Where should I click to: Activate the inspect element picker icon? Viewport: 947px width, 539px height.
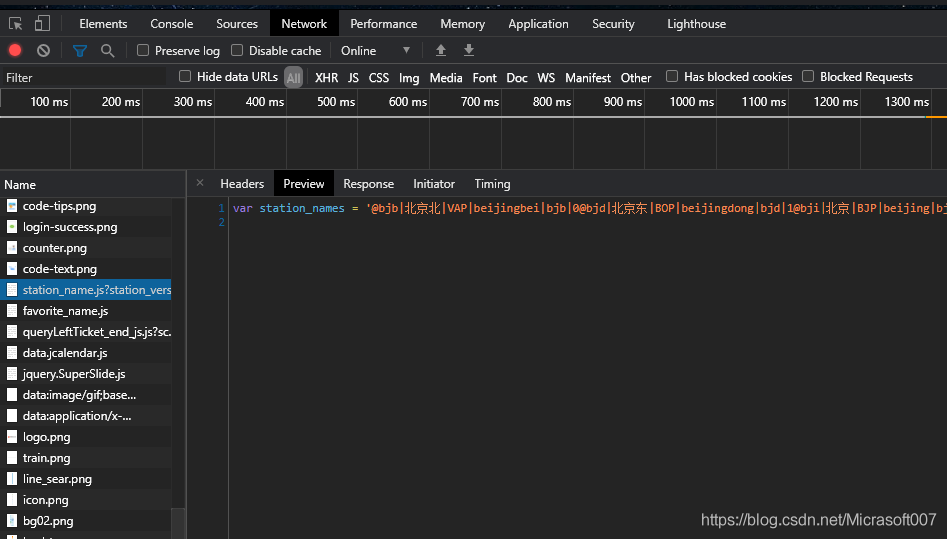point(16,24)
